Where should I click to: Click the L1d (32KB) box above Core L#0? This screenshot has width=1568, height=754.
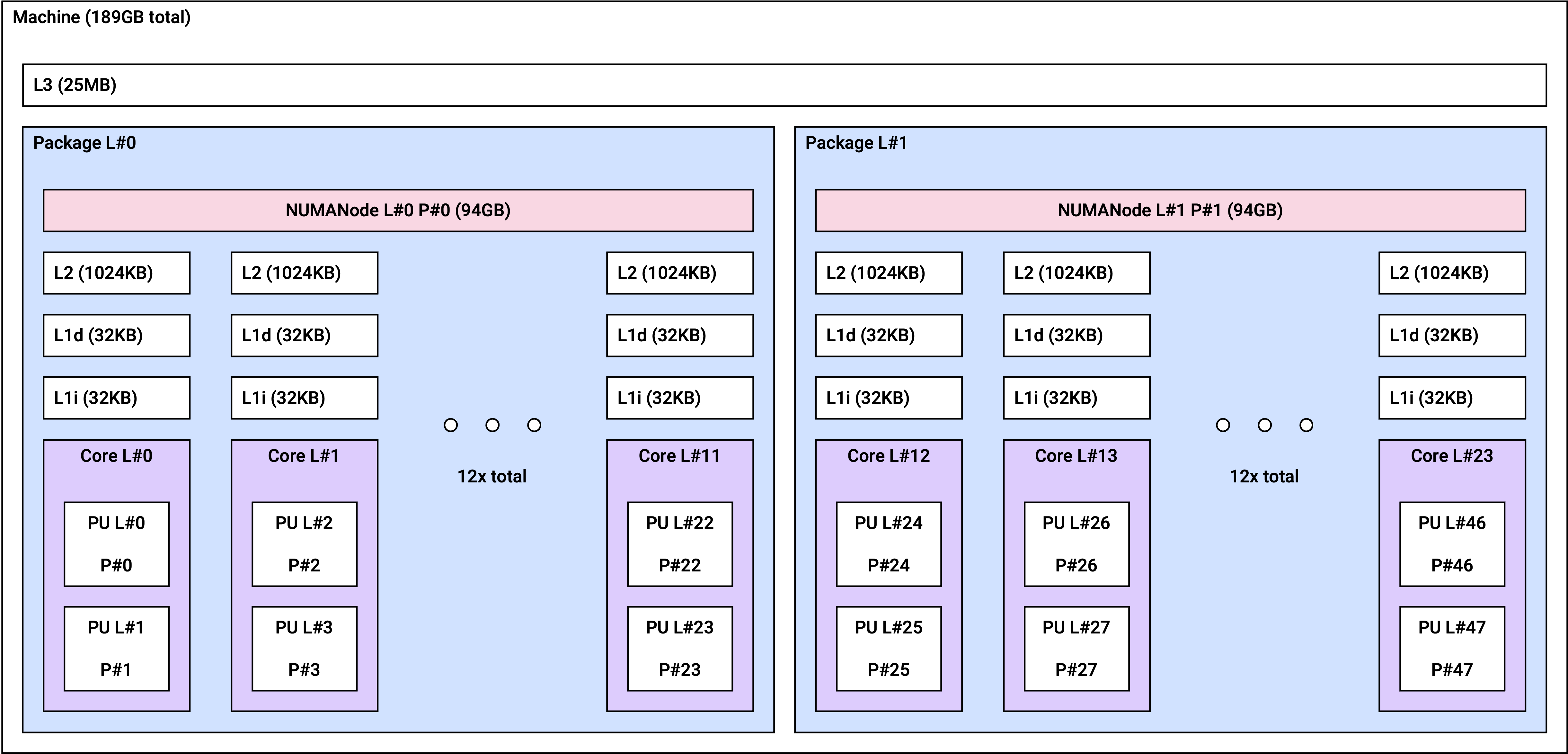point(117,336)
